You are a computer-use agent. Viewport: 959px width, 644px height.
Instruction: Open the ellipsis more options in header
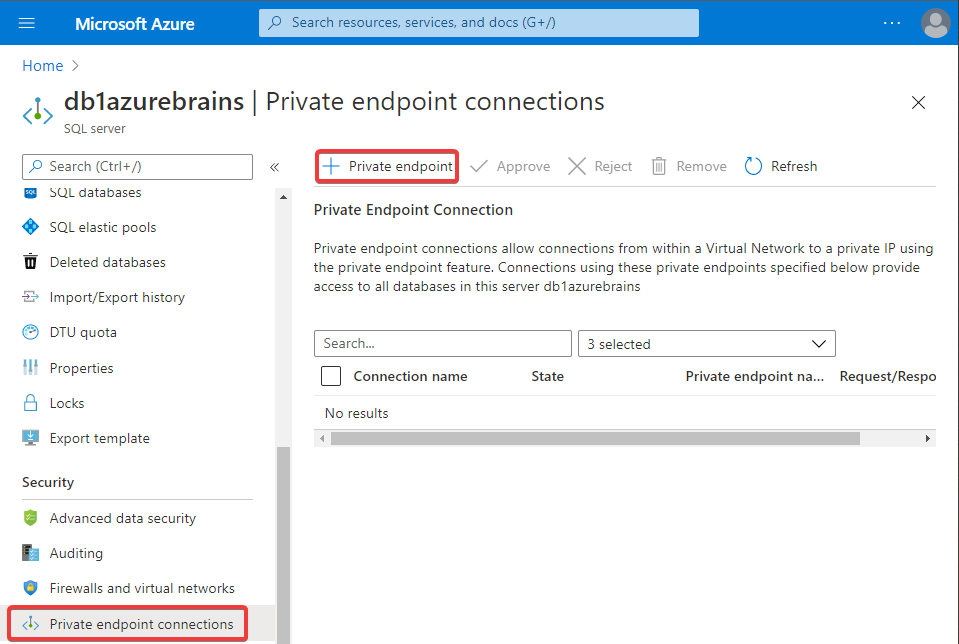coord(892,23)
